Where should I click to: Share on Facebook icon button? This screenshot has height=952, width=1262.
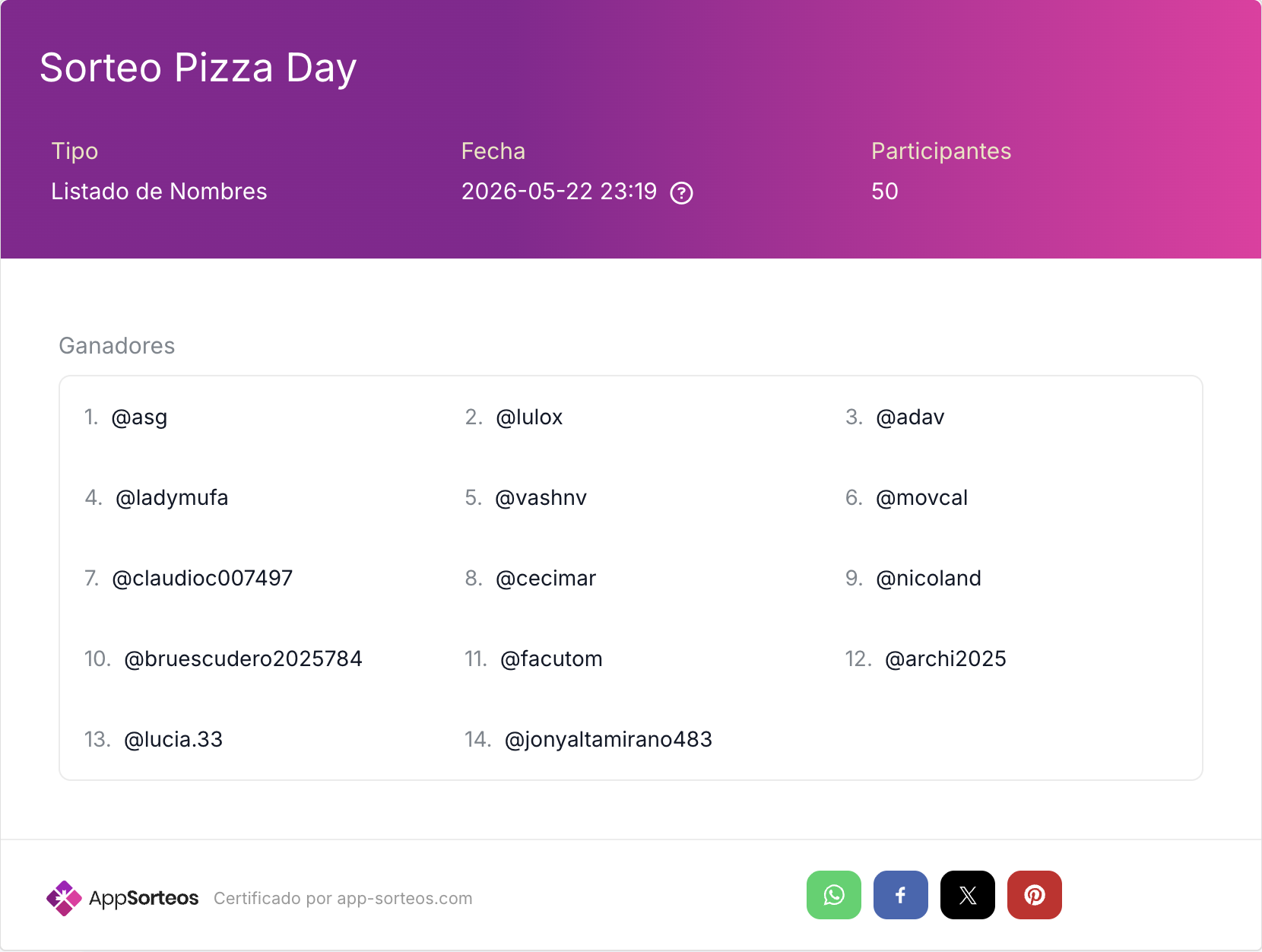point(901,895)
